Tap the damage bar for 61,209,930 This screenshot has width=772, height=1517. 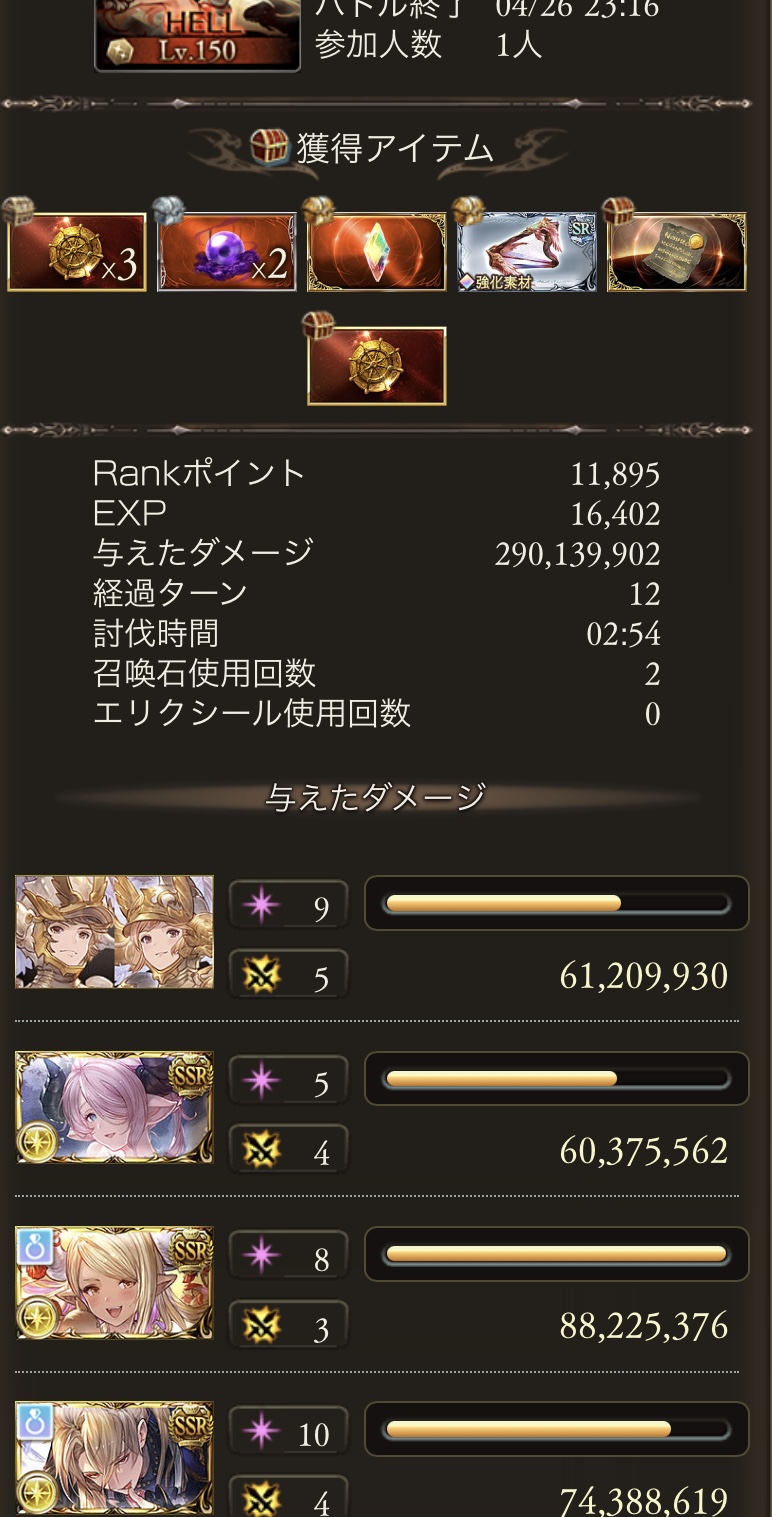557,904
